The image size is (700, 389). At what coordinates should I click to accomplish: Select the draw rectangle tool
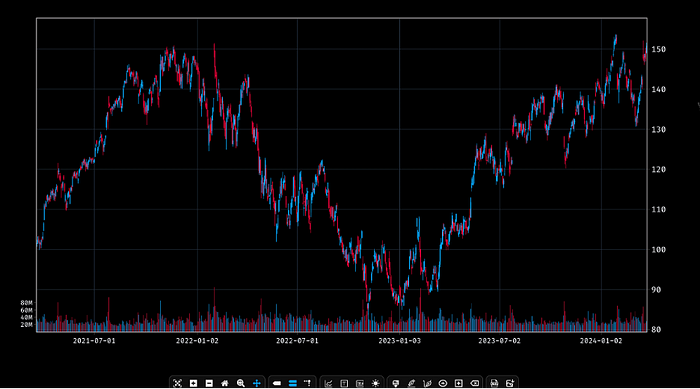click(458, 383)
